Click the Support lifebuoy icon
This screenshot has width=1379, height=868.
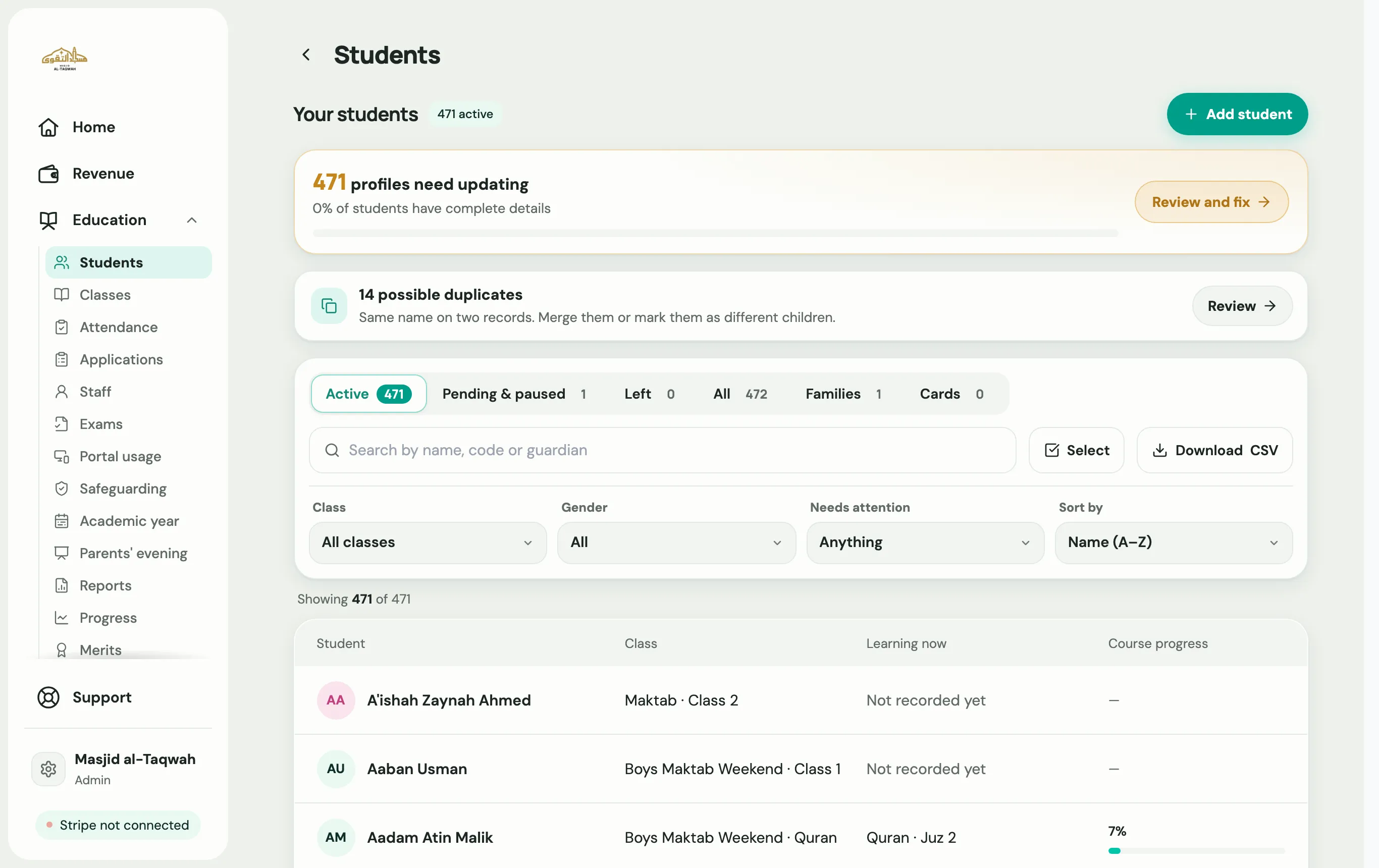tap(48, 697)
